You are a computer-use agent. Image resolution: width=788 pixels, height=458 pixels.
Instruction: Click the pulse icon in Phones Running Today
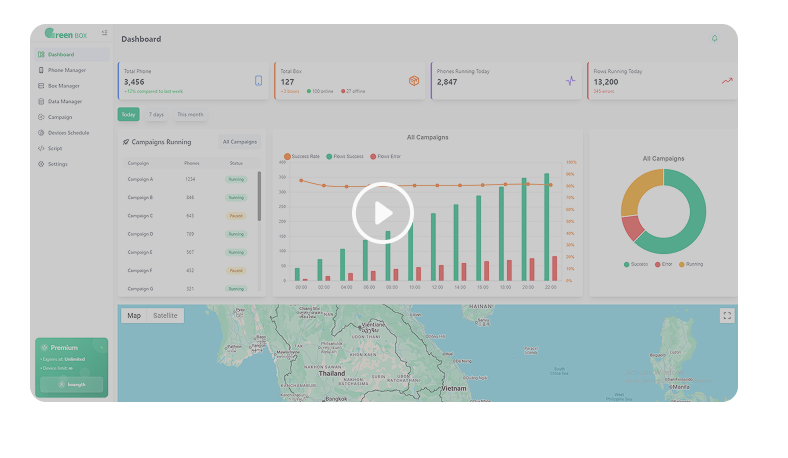[x=570, y=81]
